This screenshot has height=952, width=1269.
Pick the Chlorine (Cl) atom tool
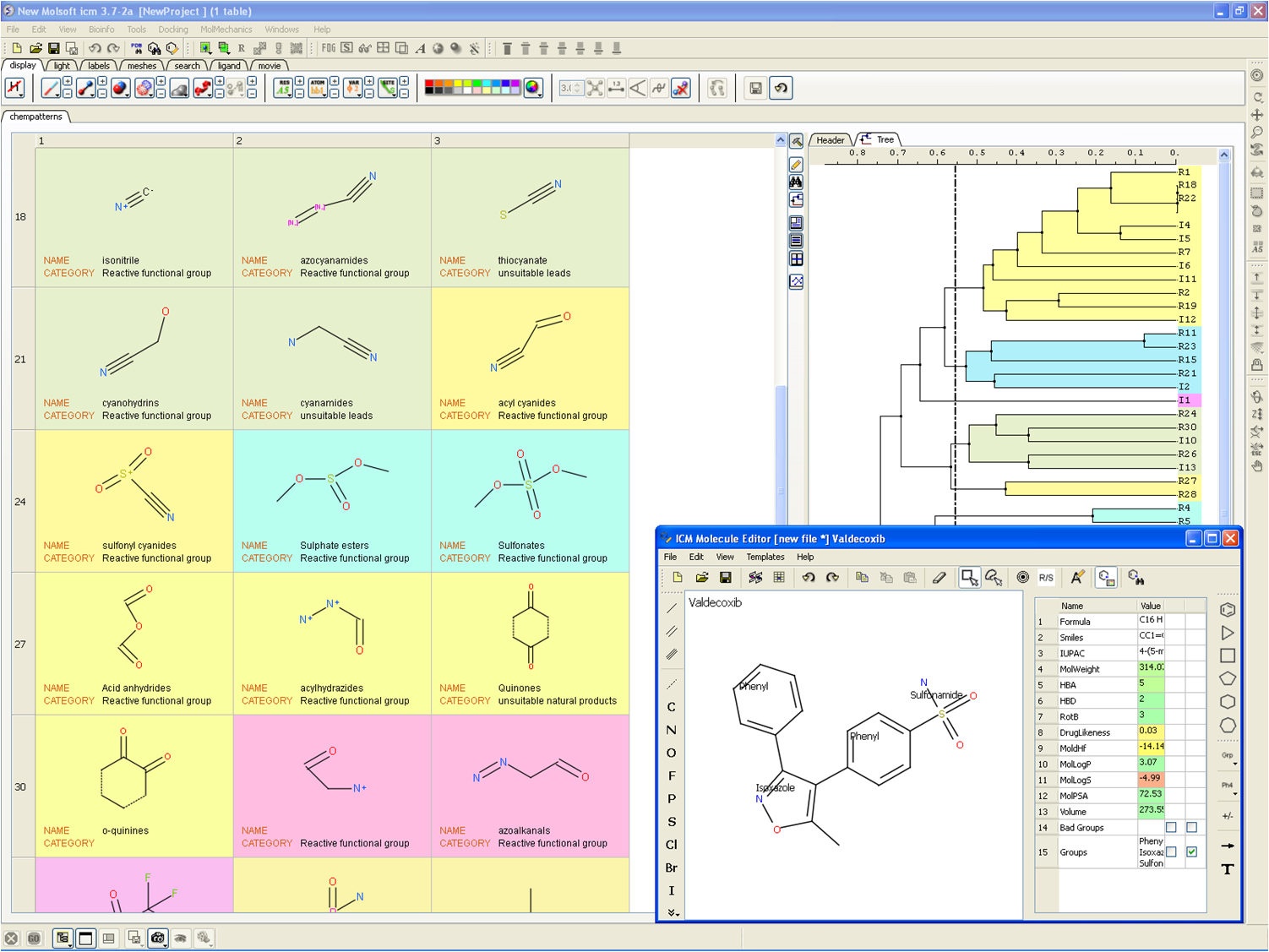pos(672,845)
